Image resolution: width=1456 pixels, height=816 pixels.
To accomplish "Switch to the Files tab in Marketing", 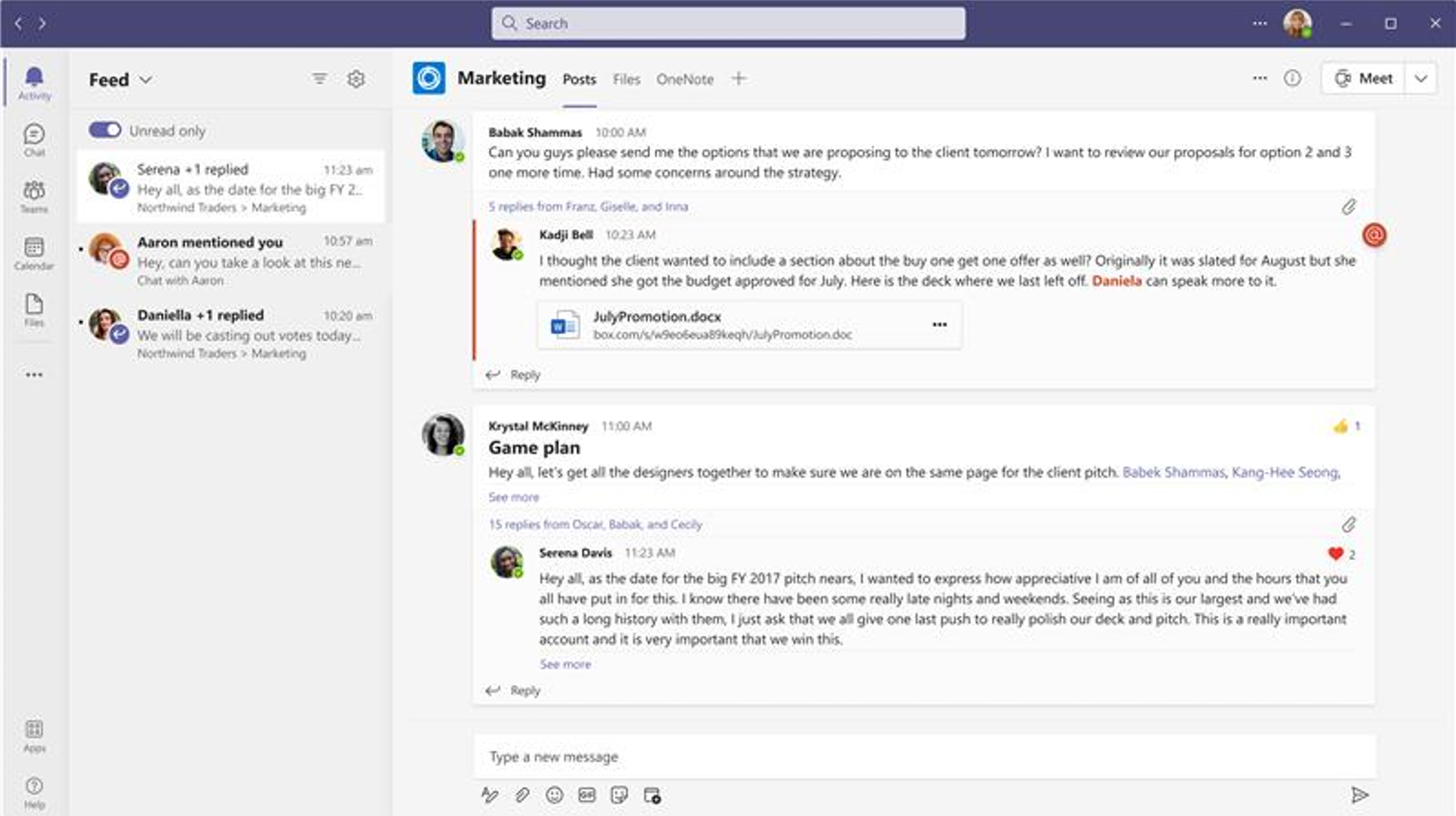I will coord(626,78).
